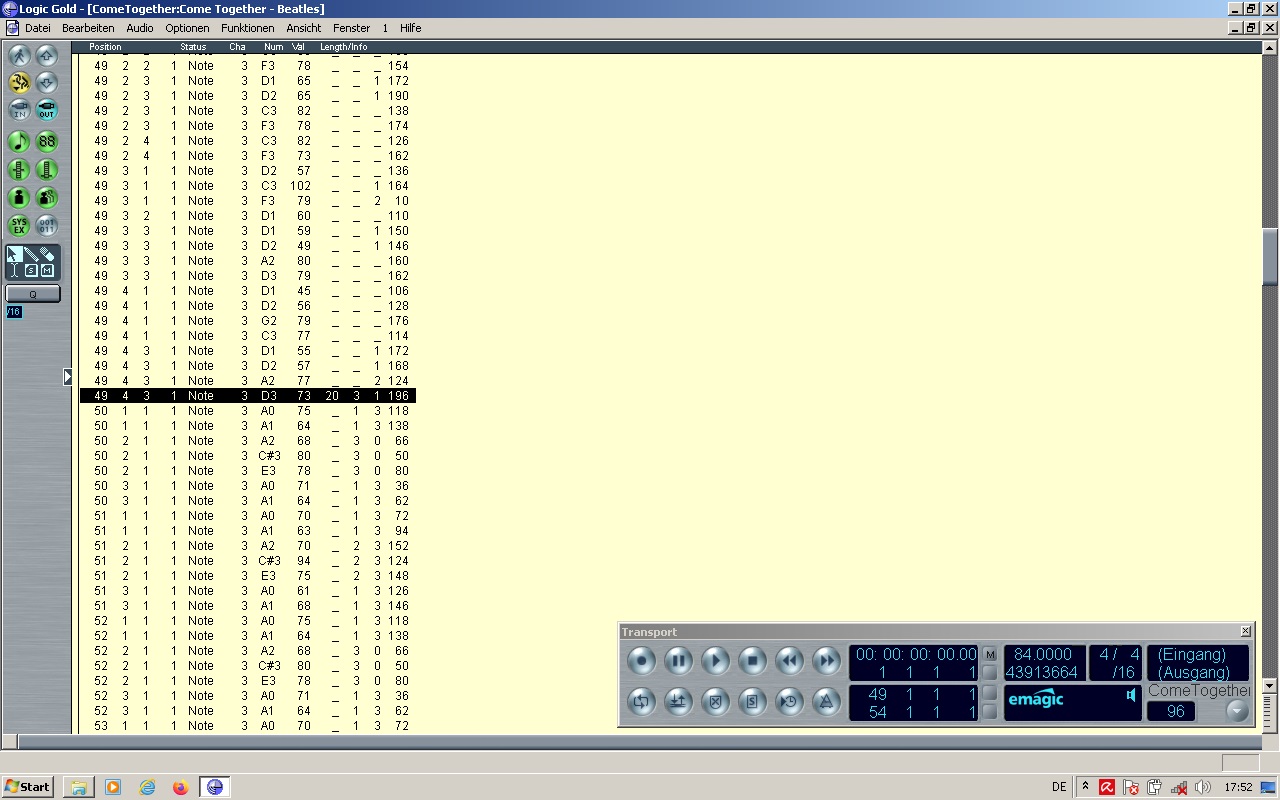Click the Play button in Transport
This screenshot has height=800, width=1280.
click(715, 660)
